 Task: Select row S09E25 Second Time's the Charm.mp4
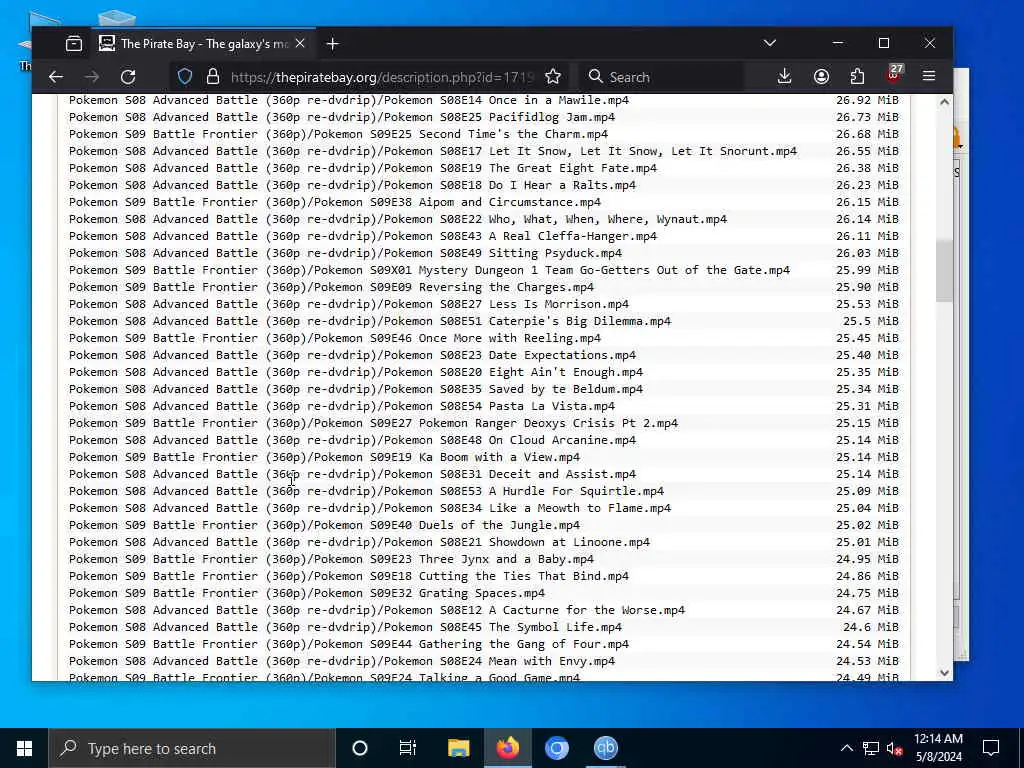pyautogui.click(x=483, y=134)
